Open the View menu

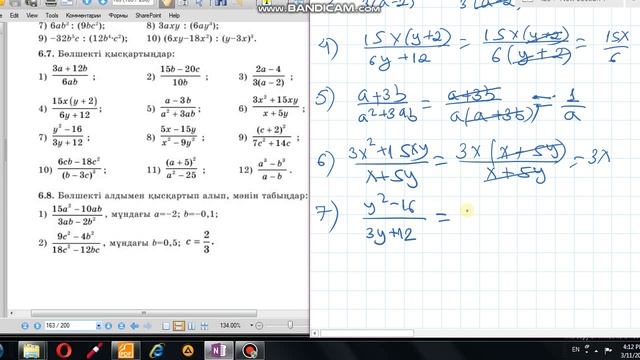pyautogui.click(x=32, y=16)
